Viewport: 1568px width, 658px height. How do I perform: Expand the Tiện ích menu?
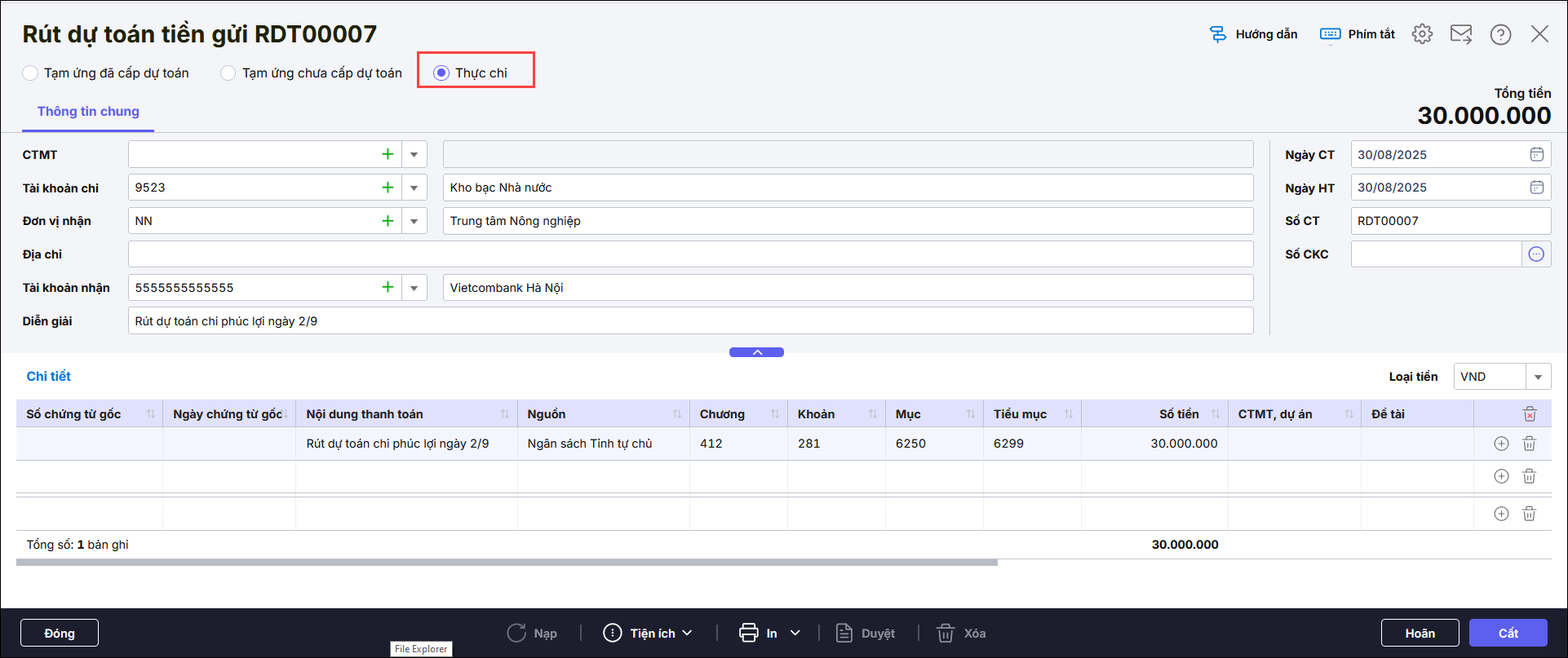[648, 634]
